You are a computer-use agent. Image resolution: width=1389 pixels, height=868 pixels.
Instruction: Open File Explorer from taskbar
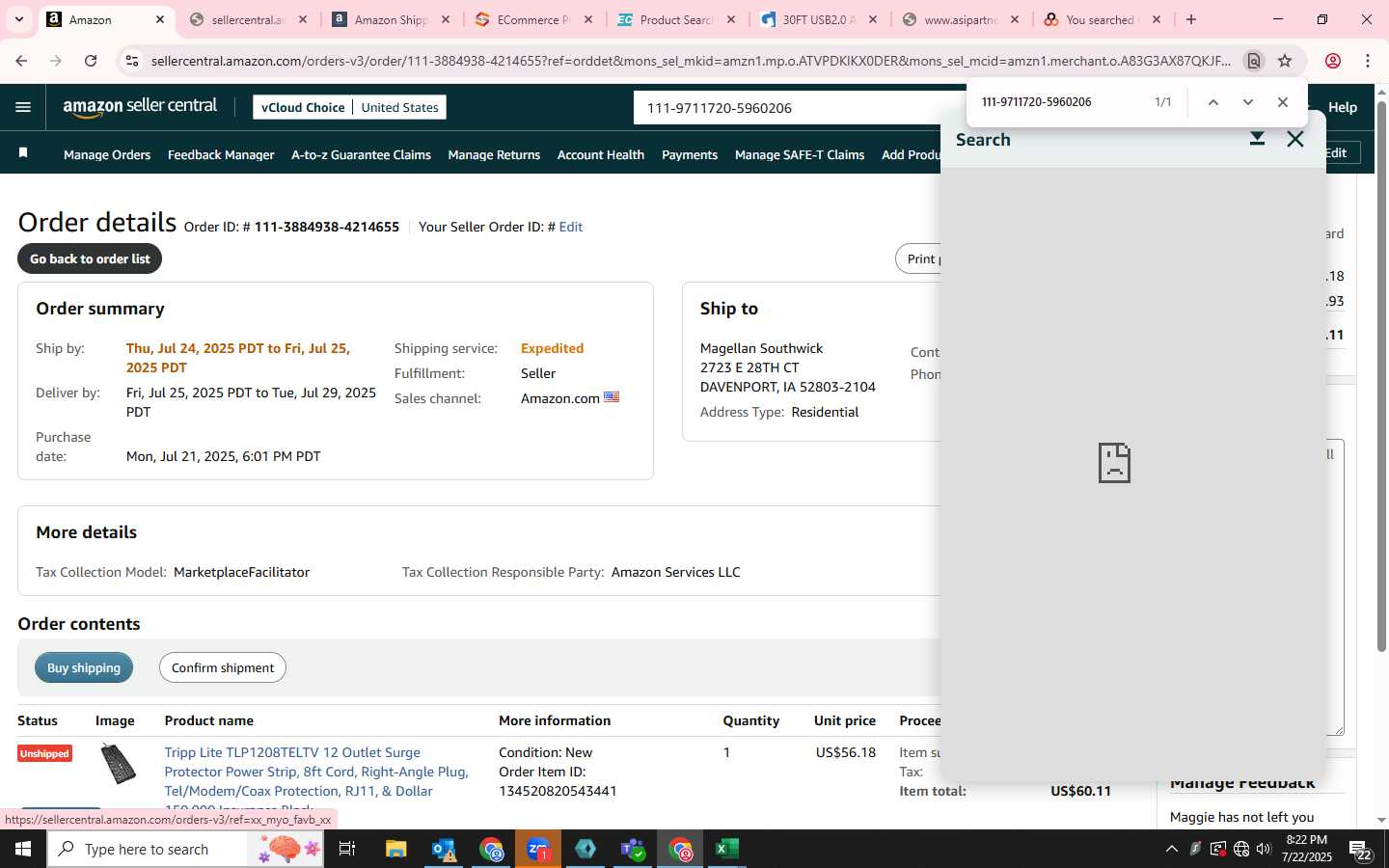[x=396, y=849]
